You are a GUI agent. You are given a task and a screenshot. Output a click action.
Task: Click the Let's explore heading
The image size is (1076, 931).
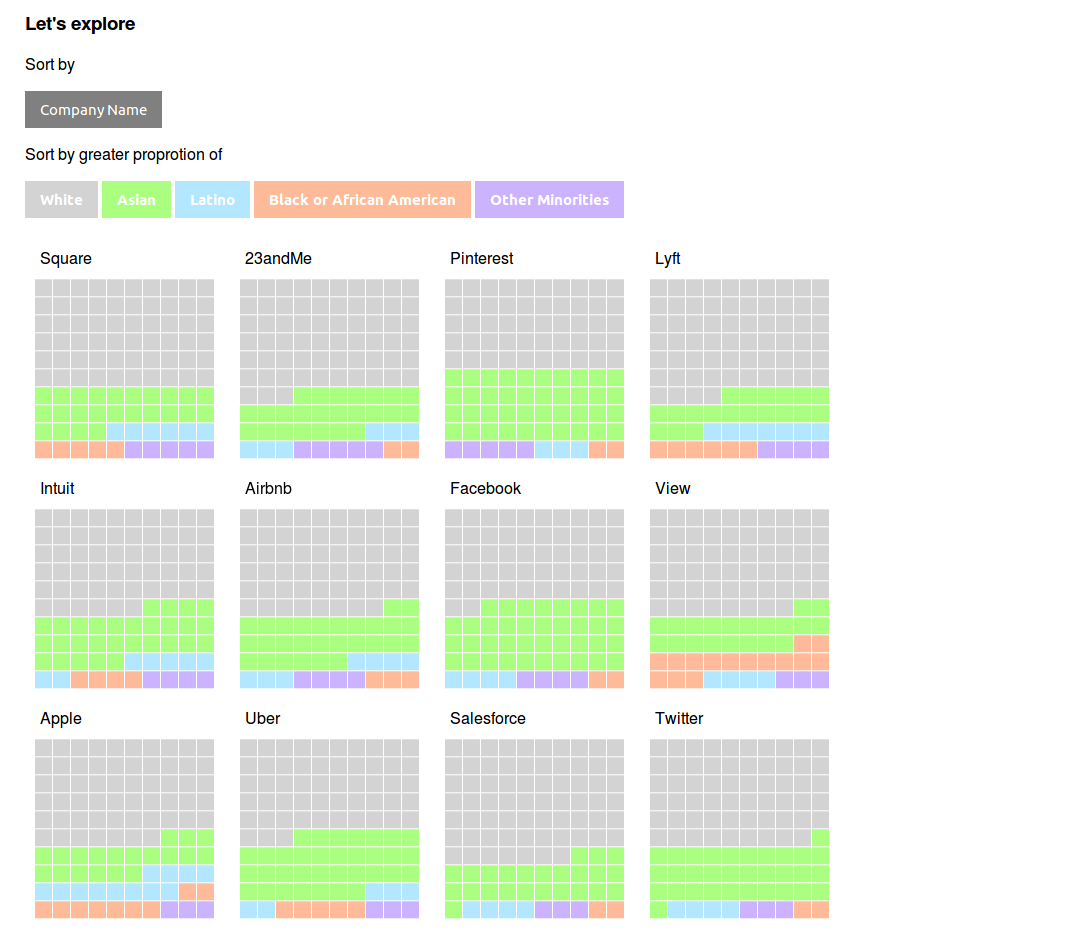click(x=80, y=24)
